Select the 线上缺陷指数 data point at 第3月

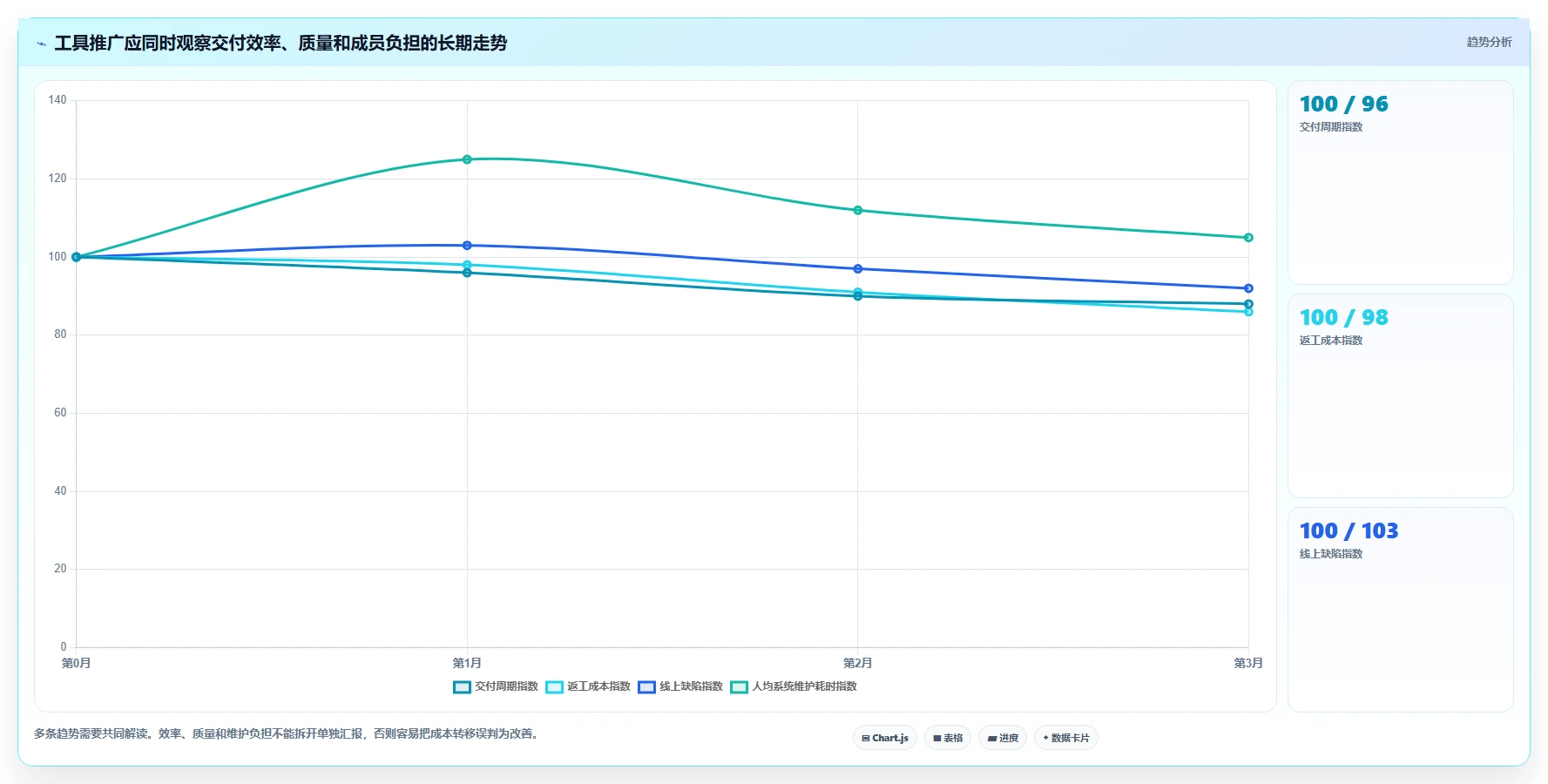click(x=1248, y=288)
